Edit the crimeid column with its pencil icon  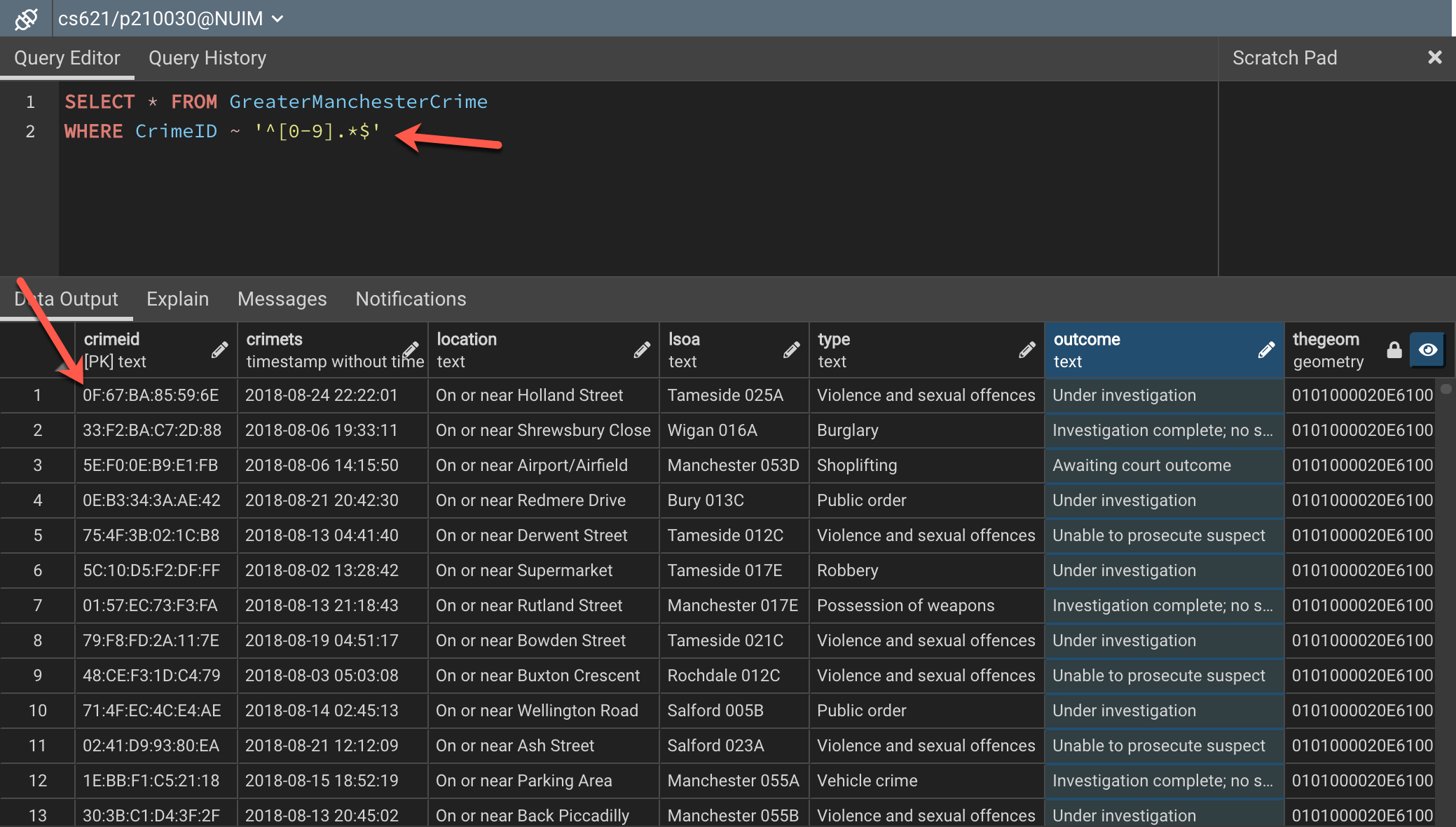pyautogui.click(x=219, y=349)
